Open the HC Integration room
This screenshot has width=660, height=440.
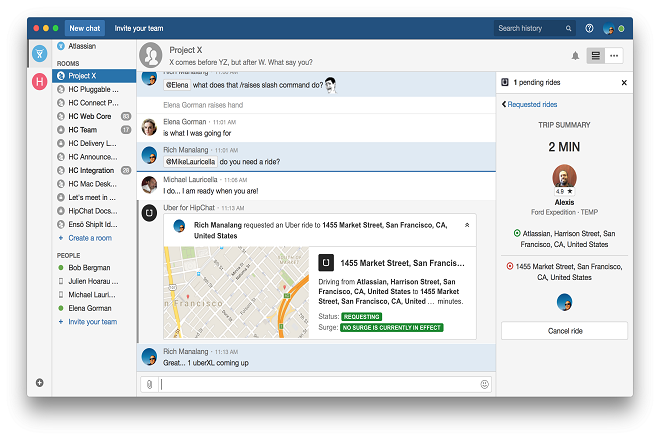[94, 170]
